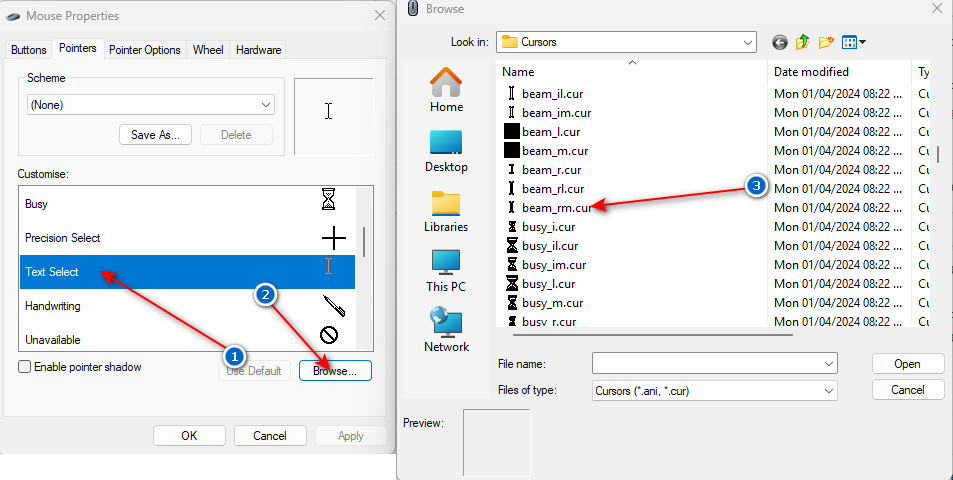Click the Handwriting pen pointer icon
This screenshot has height=480, width=953.
[x=334, y=306]
